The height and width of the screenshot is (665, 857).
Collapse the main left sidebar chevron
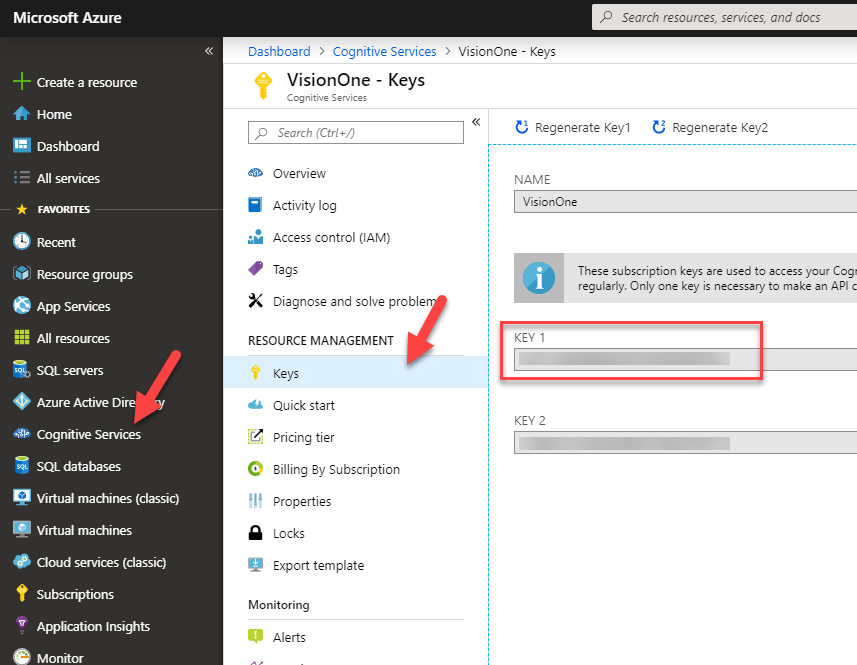(x=209, y=51)
